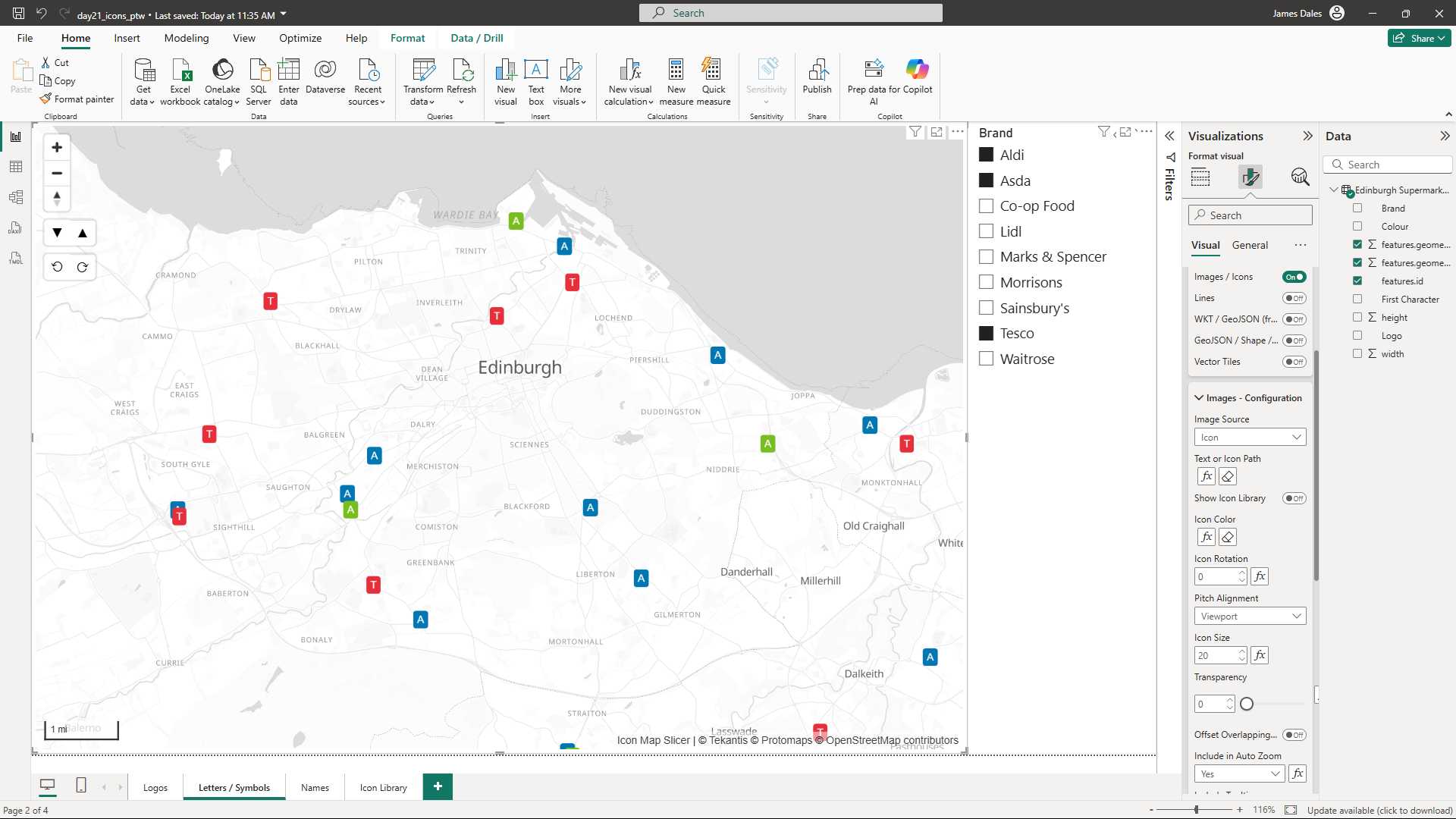Image resolution: width=1456 pixels, height=819 pixels.
Task: Open the Pitch Alignment Viewport dropdown
Action: click(x=1250, y=617)
